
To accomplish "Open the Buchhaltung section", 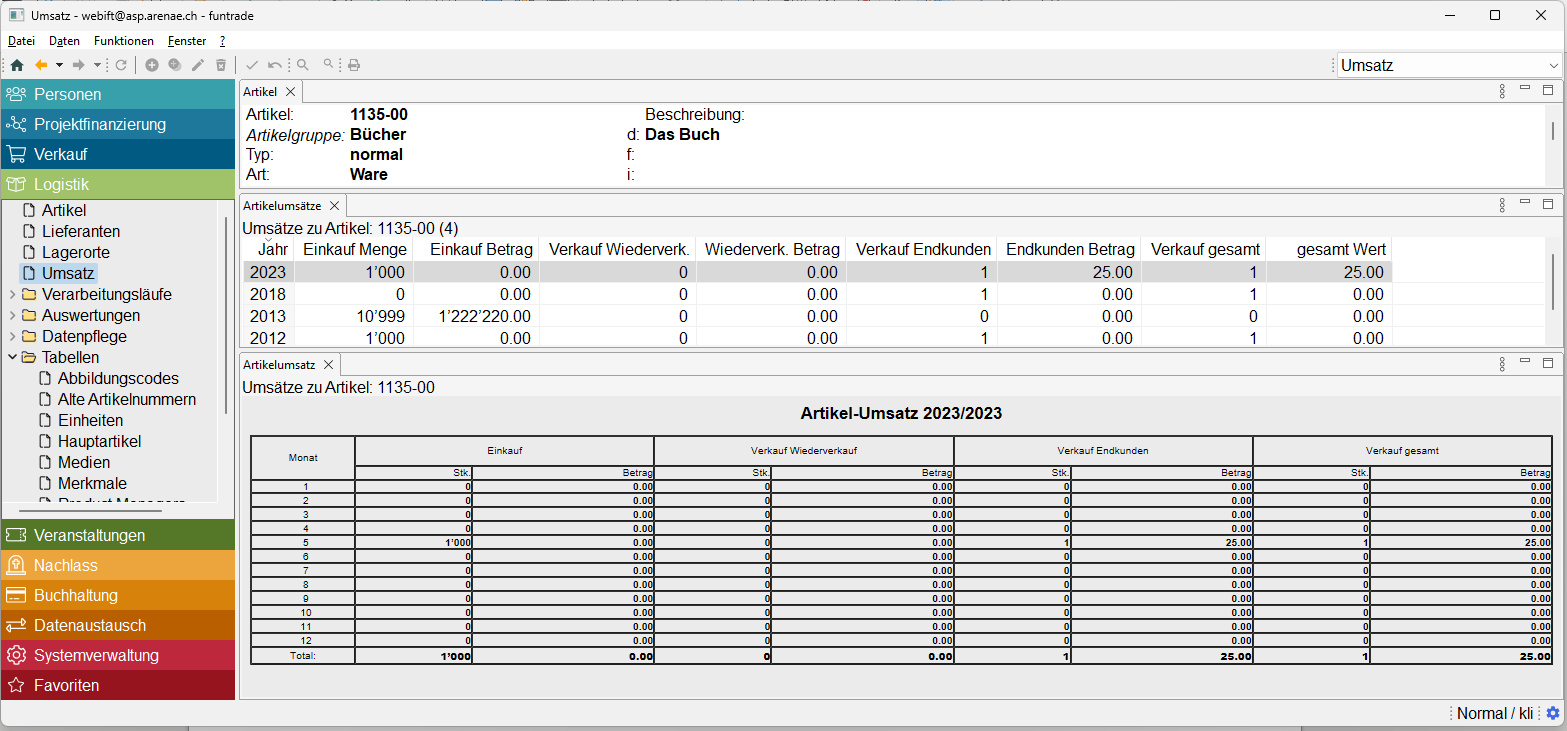I will pos(76,595).
